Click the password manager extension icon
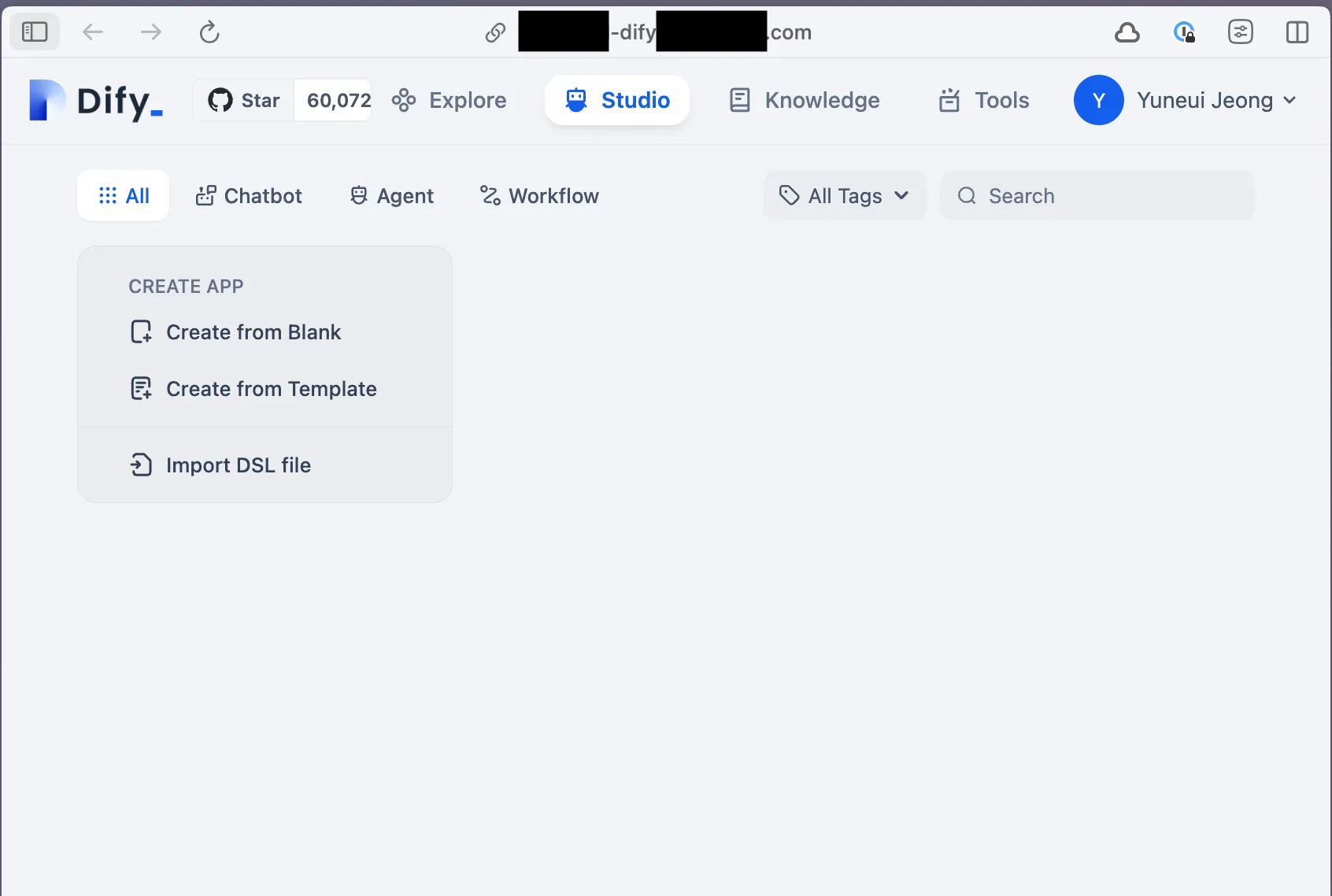Image resolution: width=1332 pixels, height=896 pixels. [x=1184, y=32]
